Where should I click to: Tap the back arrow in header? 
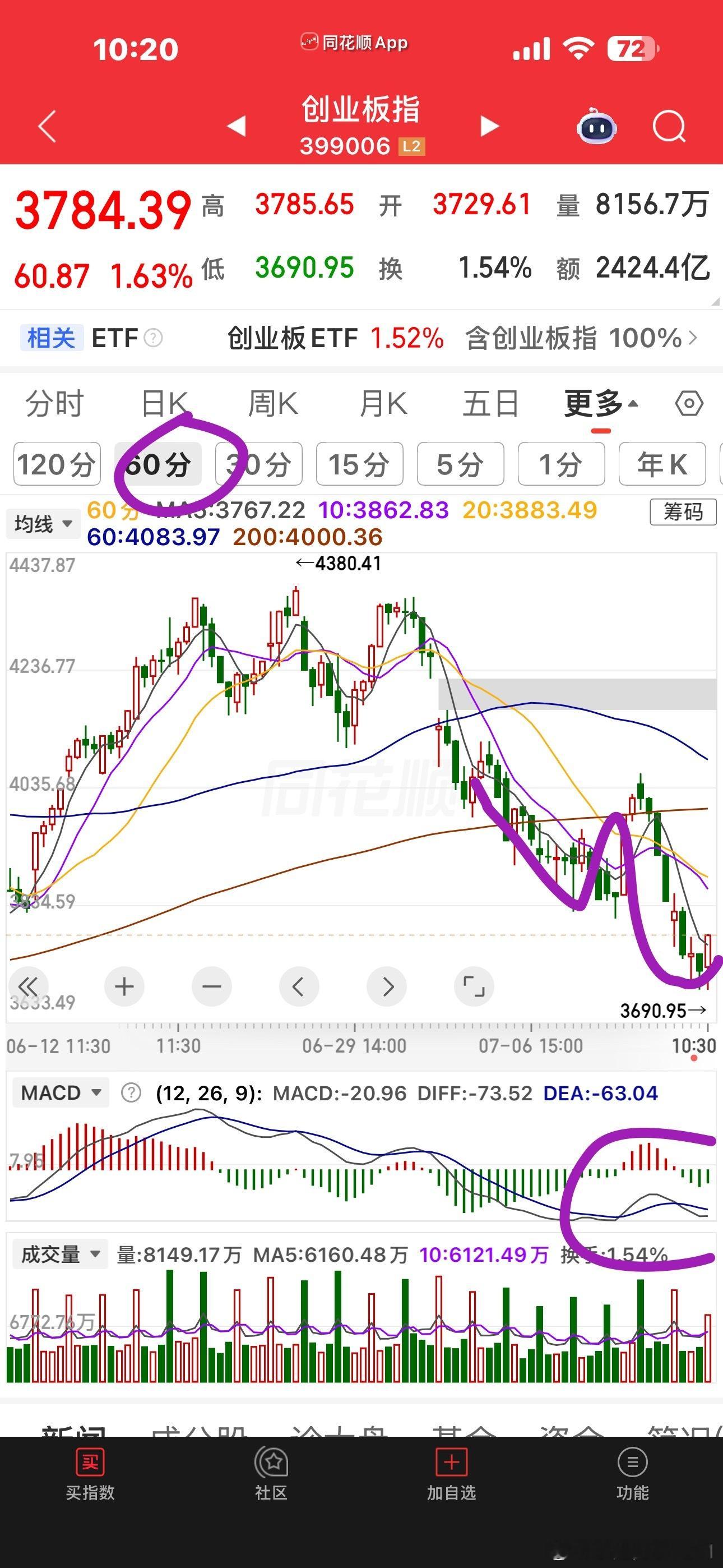click(x=48, y=127)
